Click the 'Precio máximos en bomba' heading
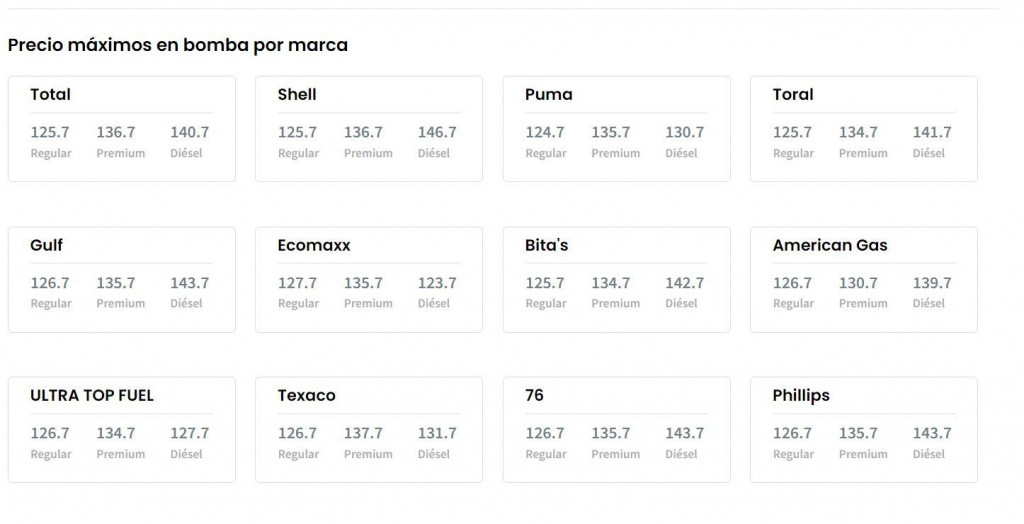1024x524 pixels. click(x=178, y=45)
